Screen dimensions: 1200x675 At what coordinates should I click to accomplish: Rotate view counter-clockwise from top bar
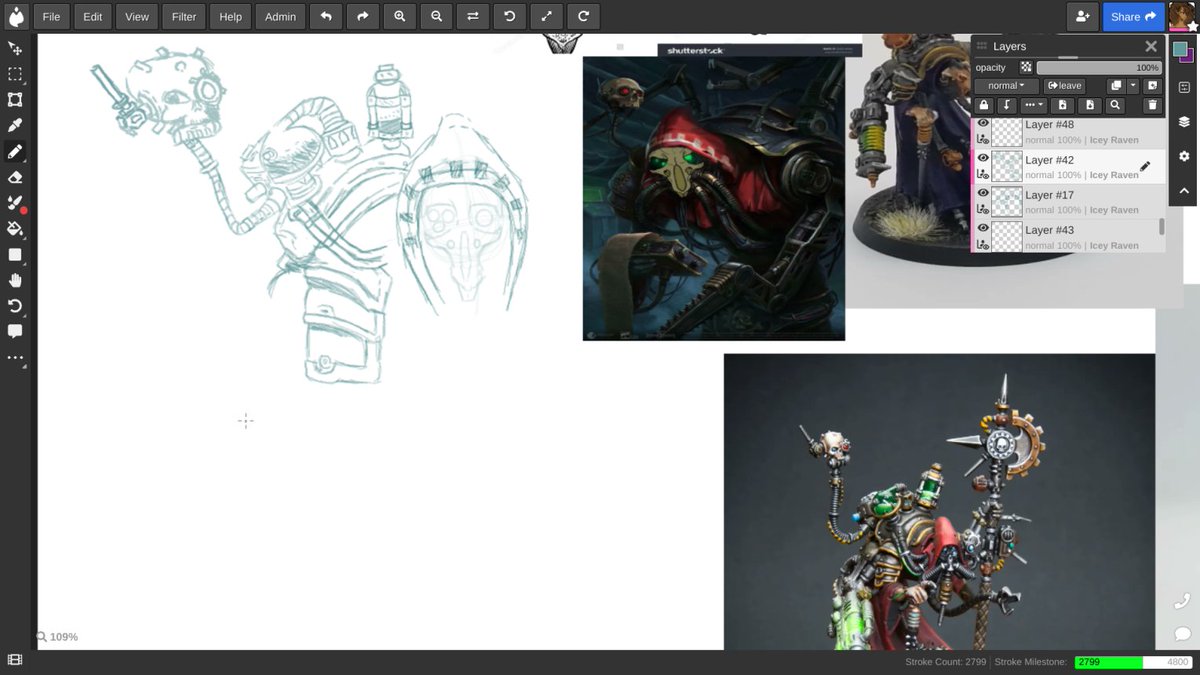(509, 16)
